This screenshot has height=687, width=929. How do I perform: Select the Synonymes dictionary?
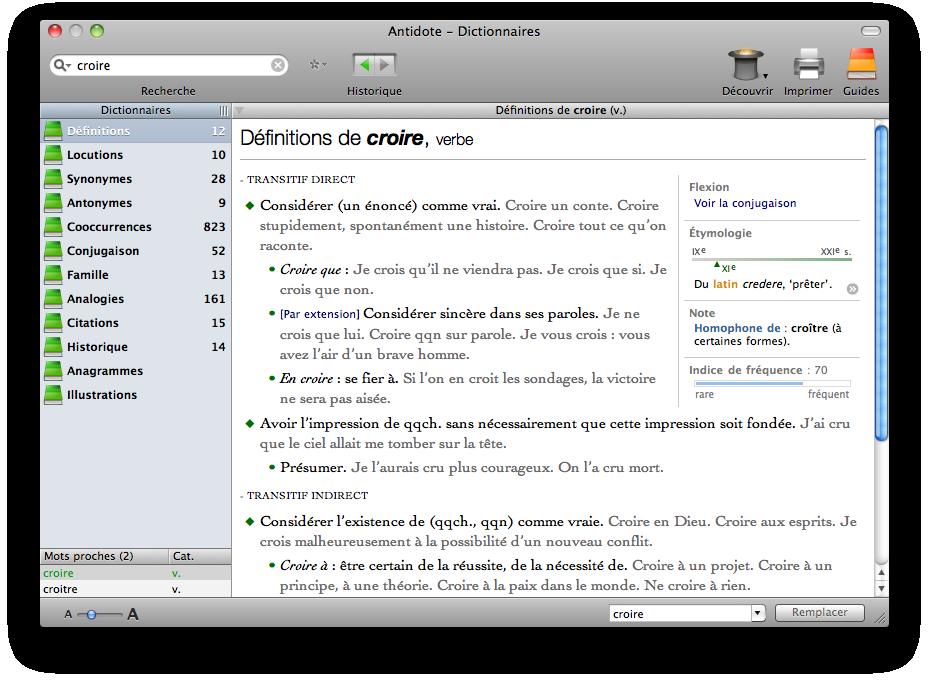pyautogui.click(x=136, y=179)
